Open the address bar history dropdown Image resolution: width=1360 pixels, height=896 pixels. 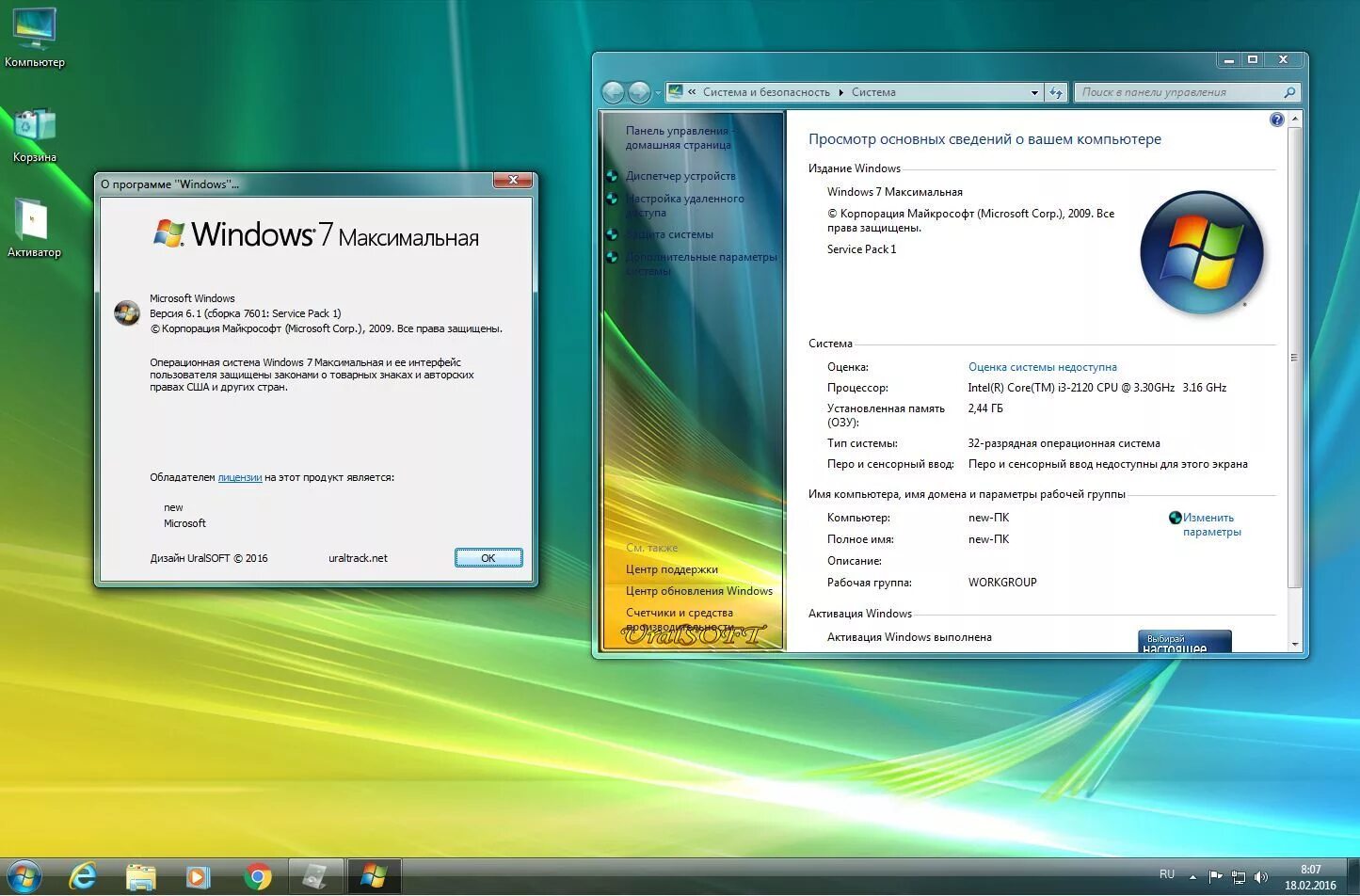point(1034,92)
